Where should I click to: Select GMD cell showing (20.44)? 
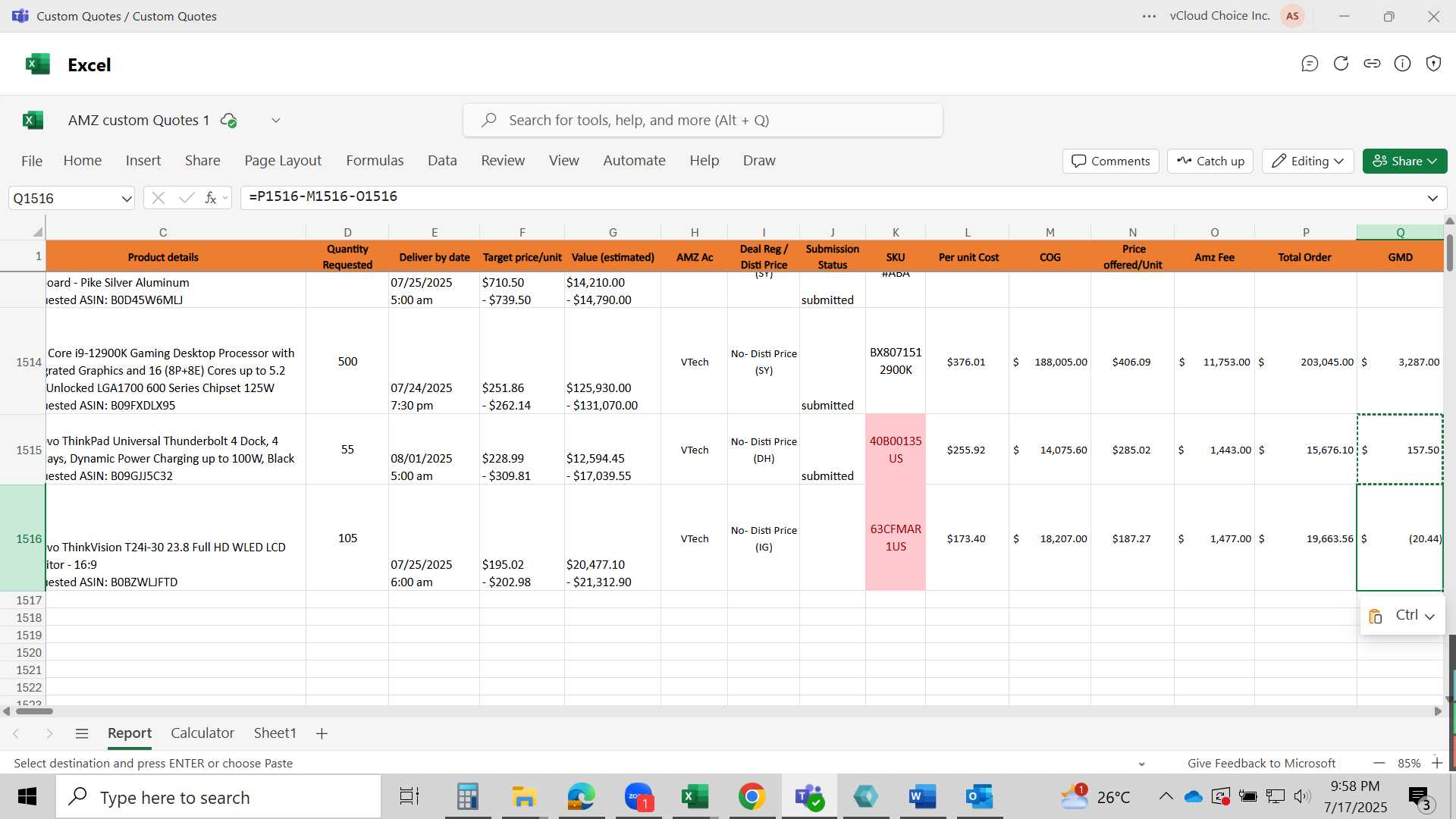(x=1400, y=538)
